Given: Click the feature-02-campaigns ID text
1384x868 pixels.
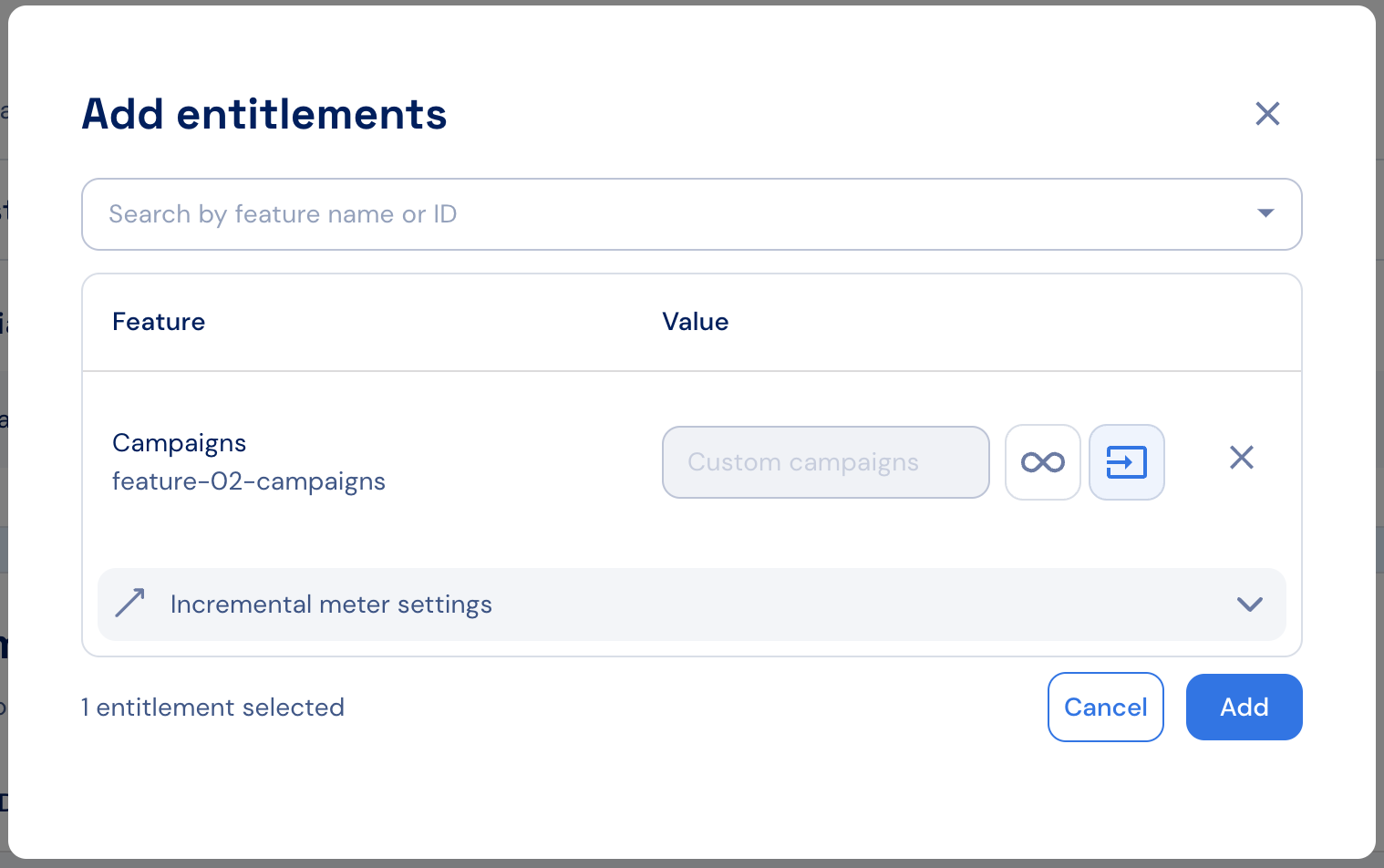Looking at the screenshot, I should (x=249, y=481).
